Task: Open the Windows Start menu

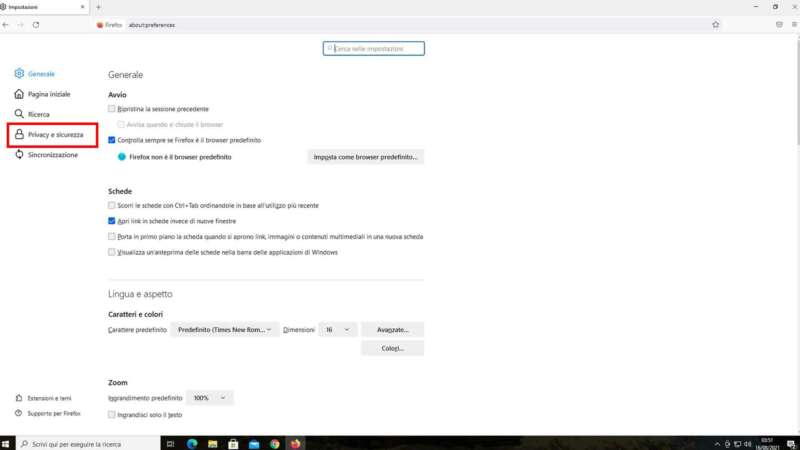Action: (x=6, y=444)
